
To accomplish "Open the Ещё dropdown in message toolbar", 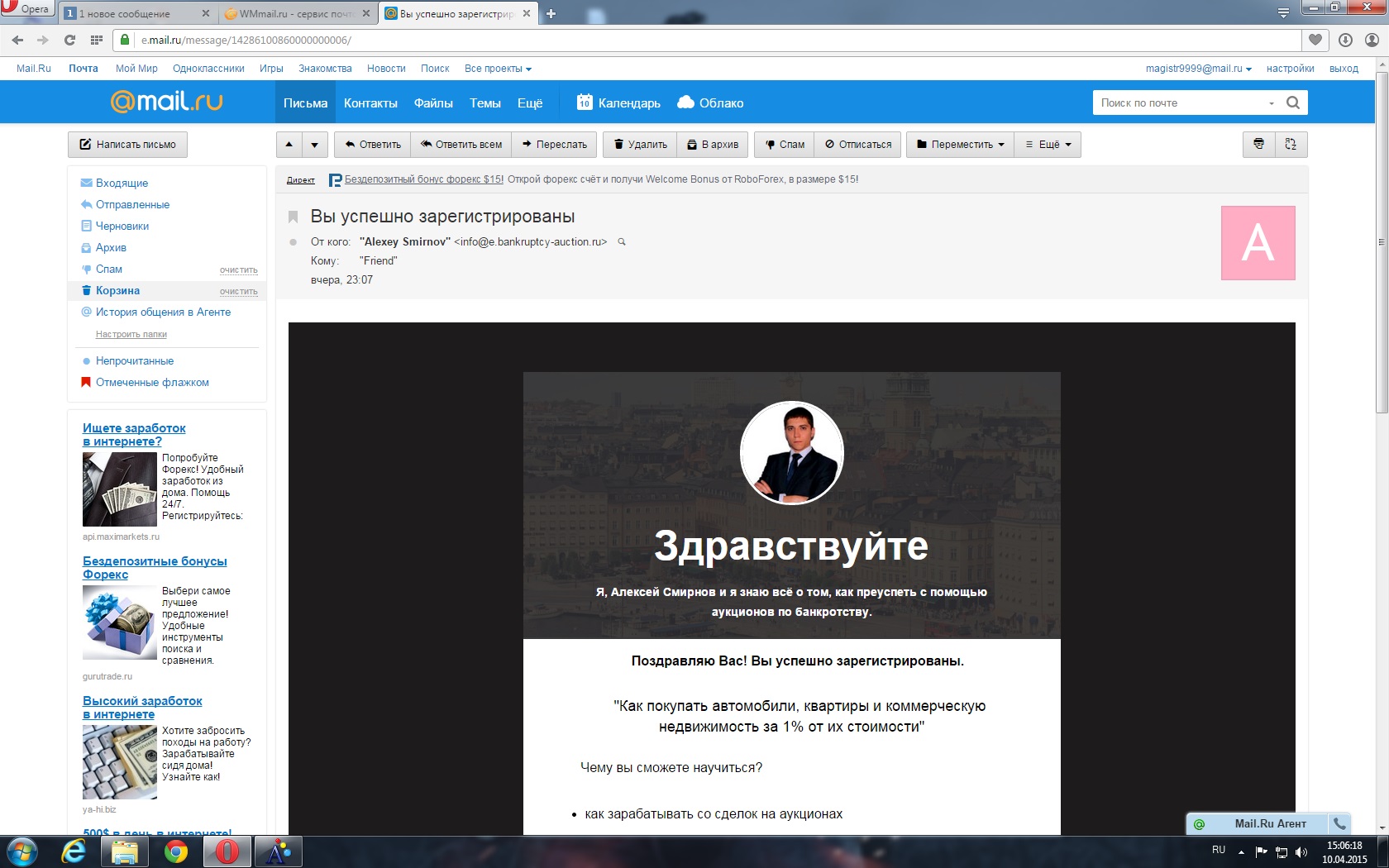I will coord(1048,145).
